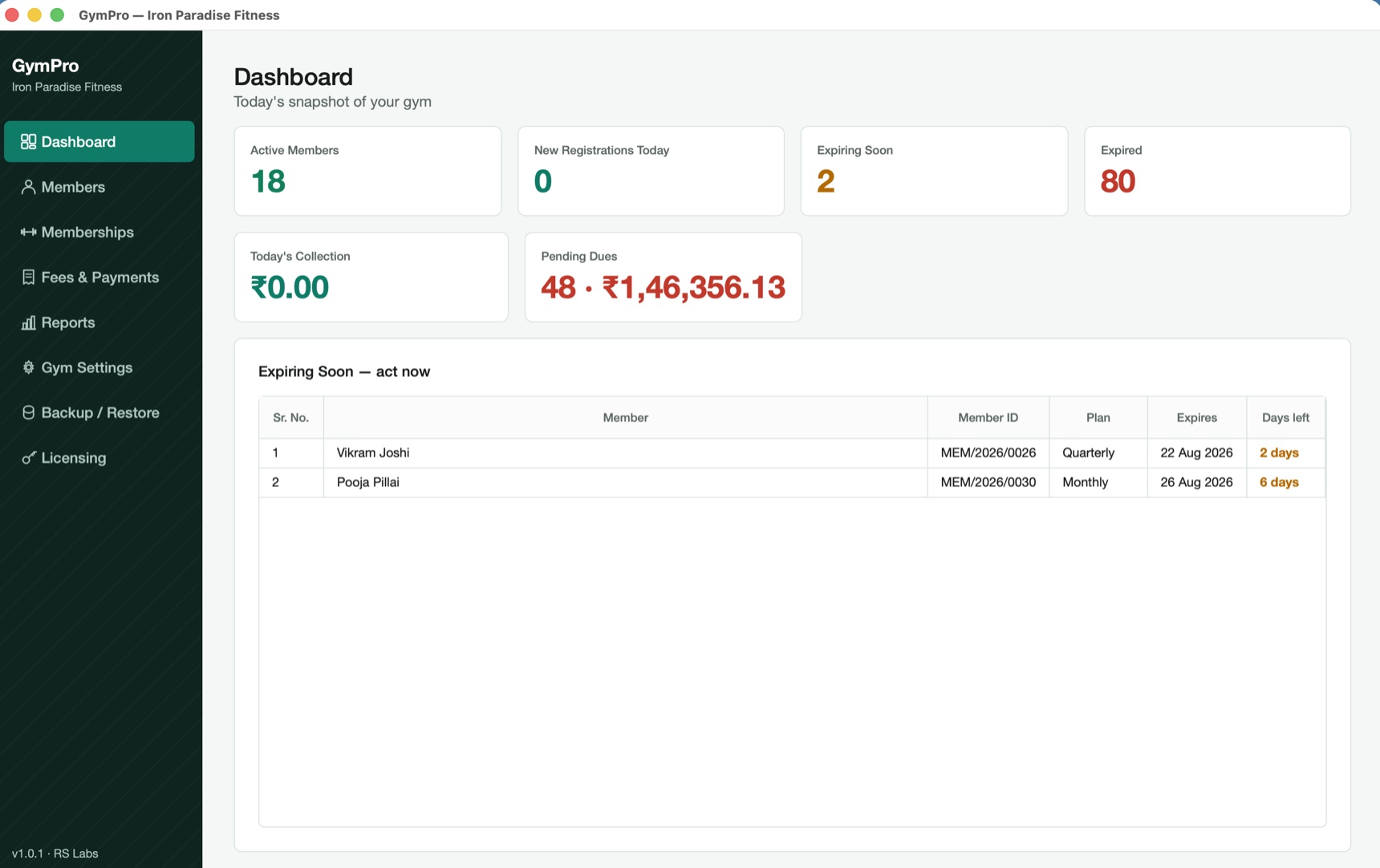Click the Expires column header
Viewport: 1380px width, 868px height.
pyautogui.click(x=1196, y=417)
